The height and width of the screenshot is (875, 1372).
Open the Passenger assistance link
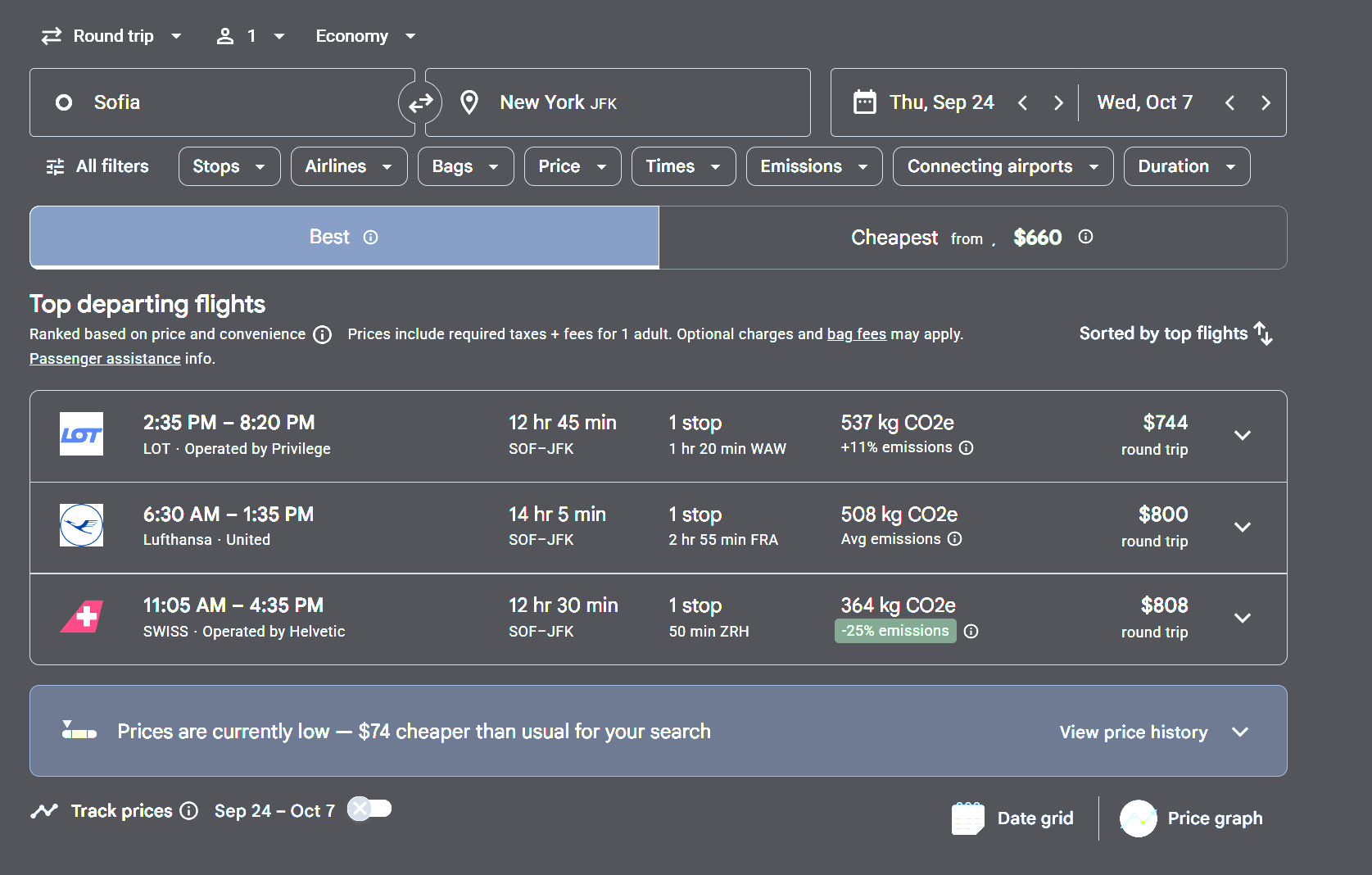coord(105,359)
